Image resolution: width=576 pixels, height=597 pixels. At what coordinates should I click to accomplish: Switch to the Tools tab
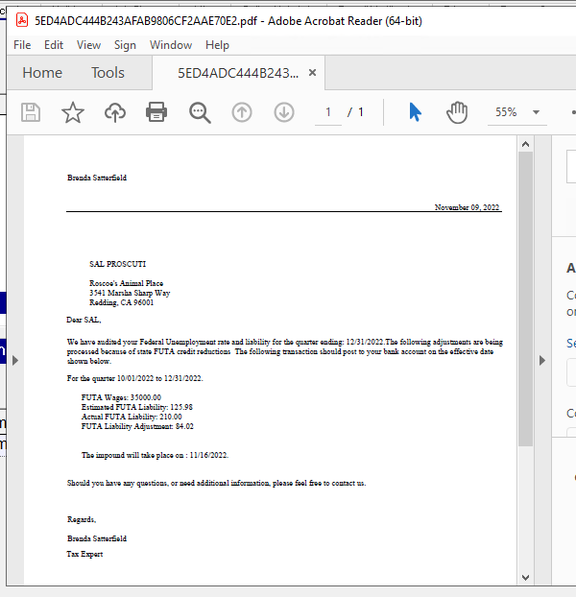(108, 73)
